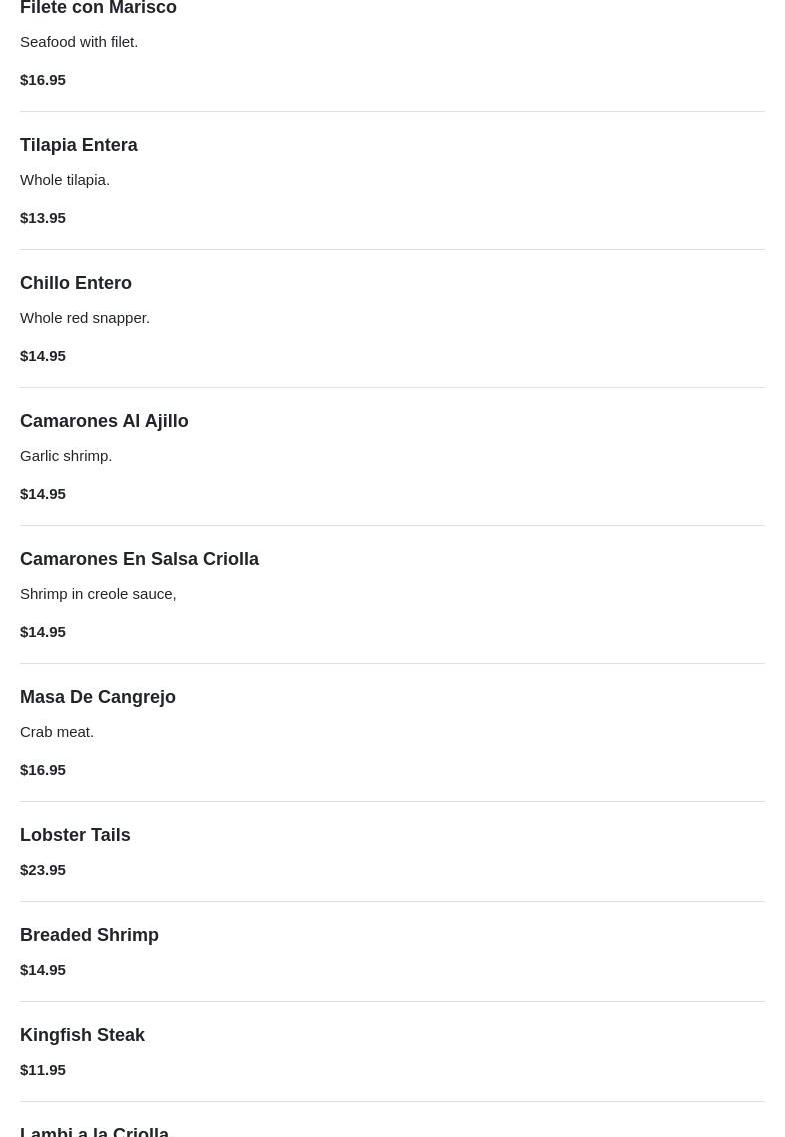This screenshot has height=1137, width=785.
Task: Click the "Garlic shrimp." description text
Action: pyautogui.click(x=66, y=455)
